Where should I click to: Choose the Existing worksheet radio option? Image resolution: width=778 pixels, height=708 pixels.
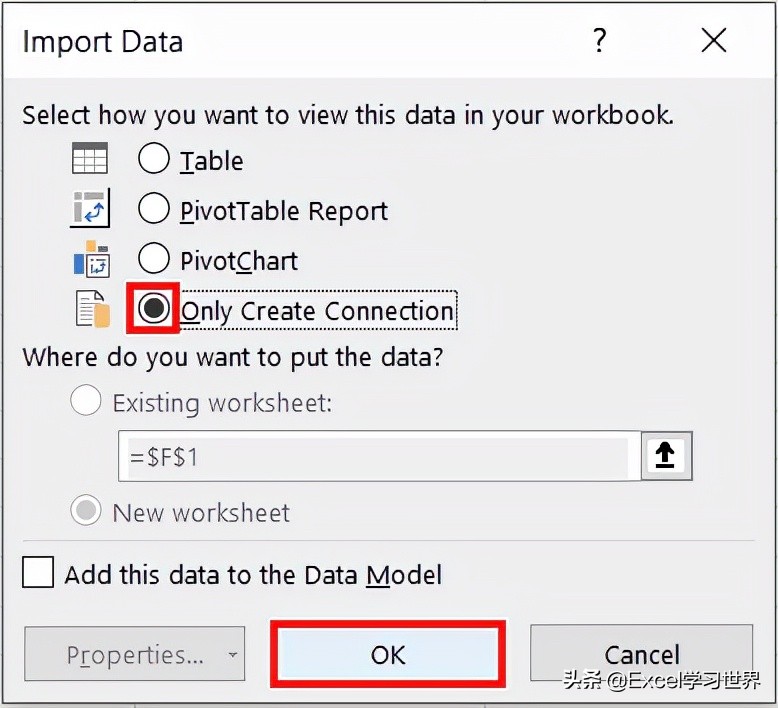click(x=86, y=399)
